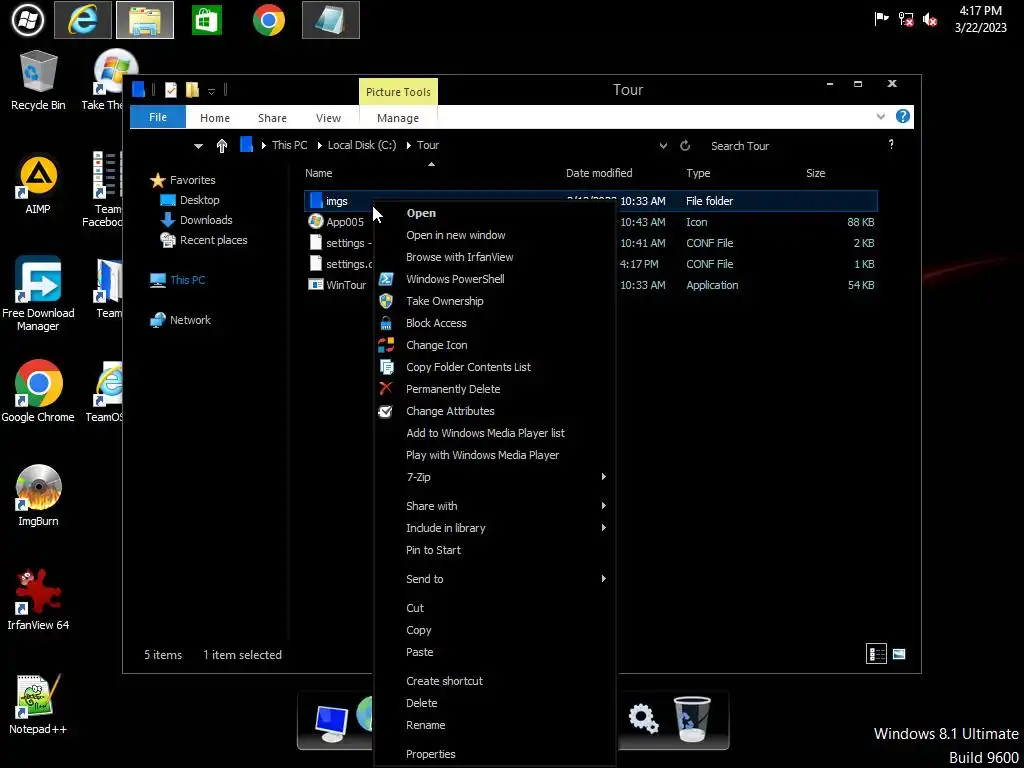Screen dimensions: 1024x768
Task: Open Google Chrome desktop shortcut
Action: click(38, 392)
